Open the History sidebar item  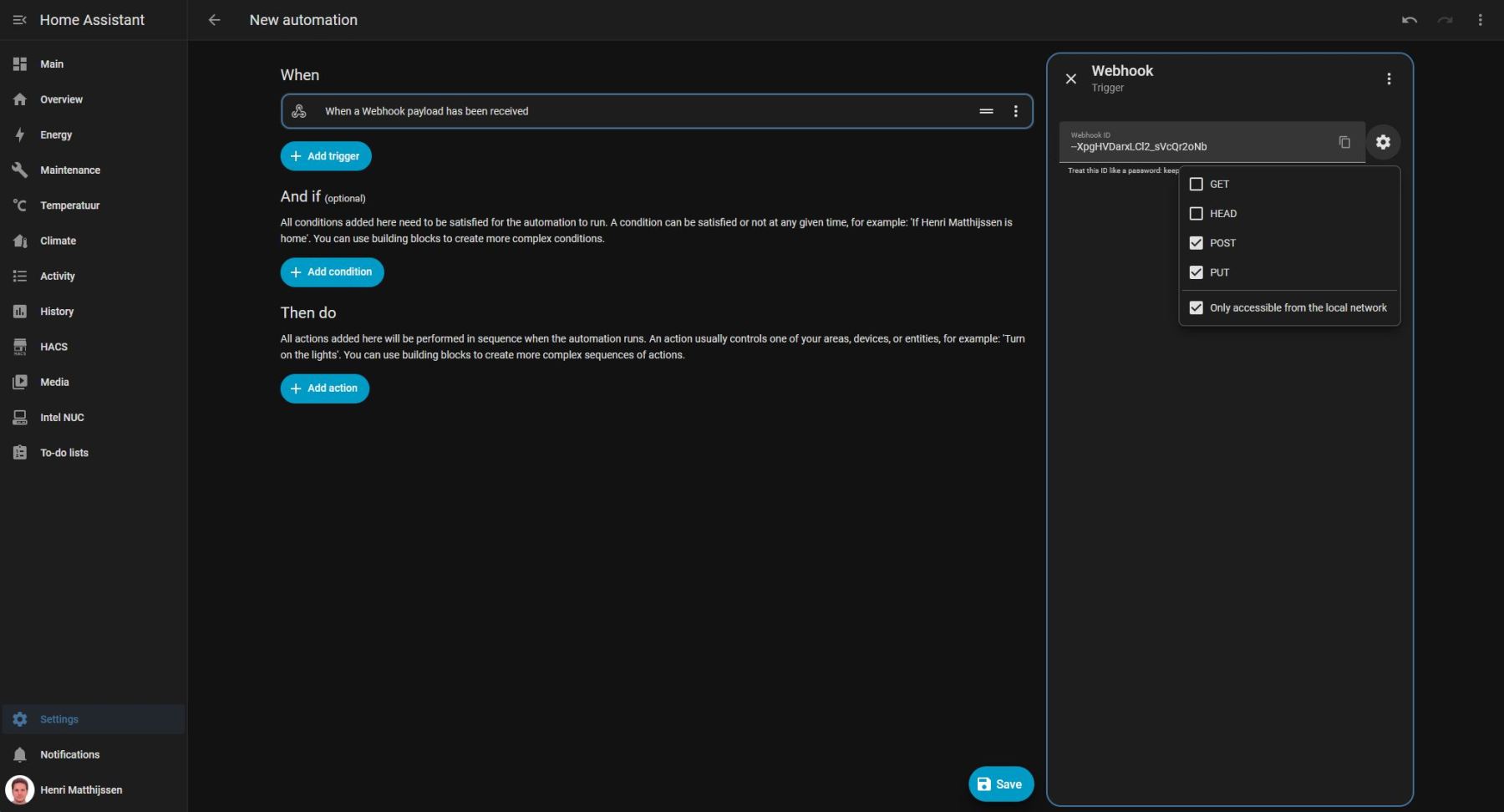coord(93,312)
